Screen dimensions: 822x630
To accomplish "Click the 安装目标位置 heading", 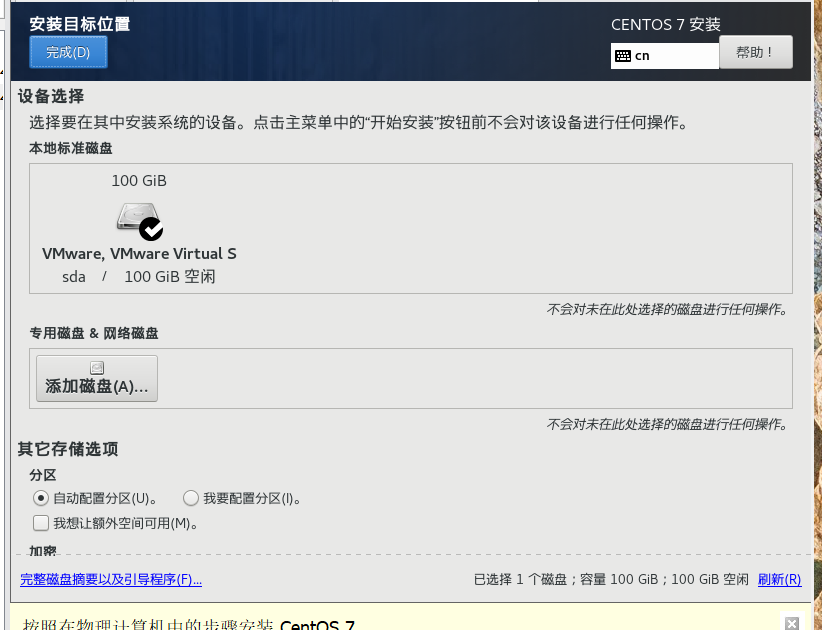I will 80,24.
